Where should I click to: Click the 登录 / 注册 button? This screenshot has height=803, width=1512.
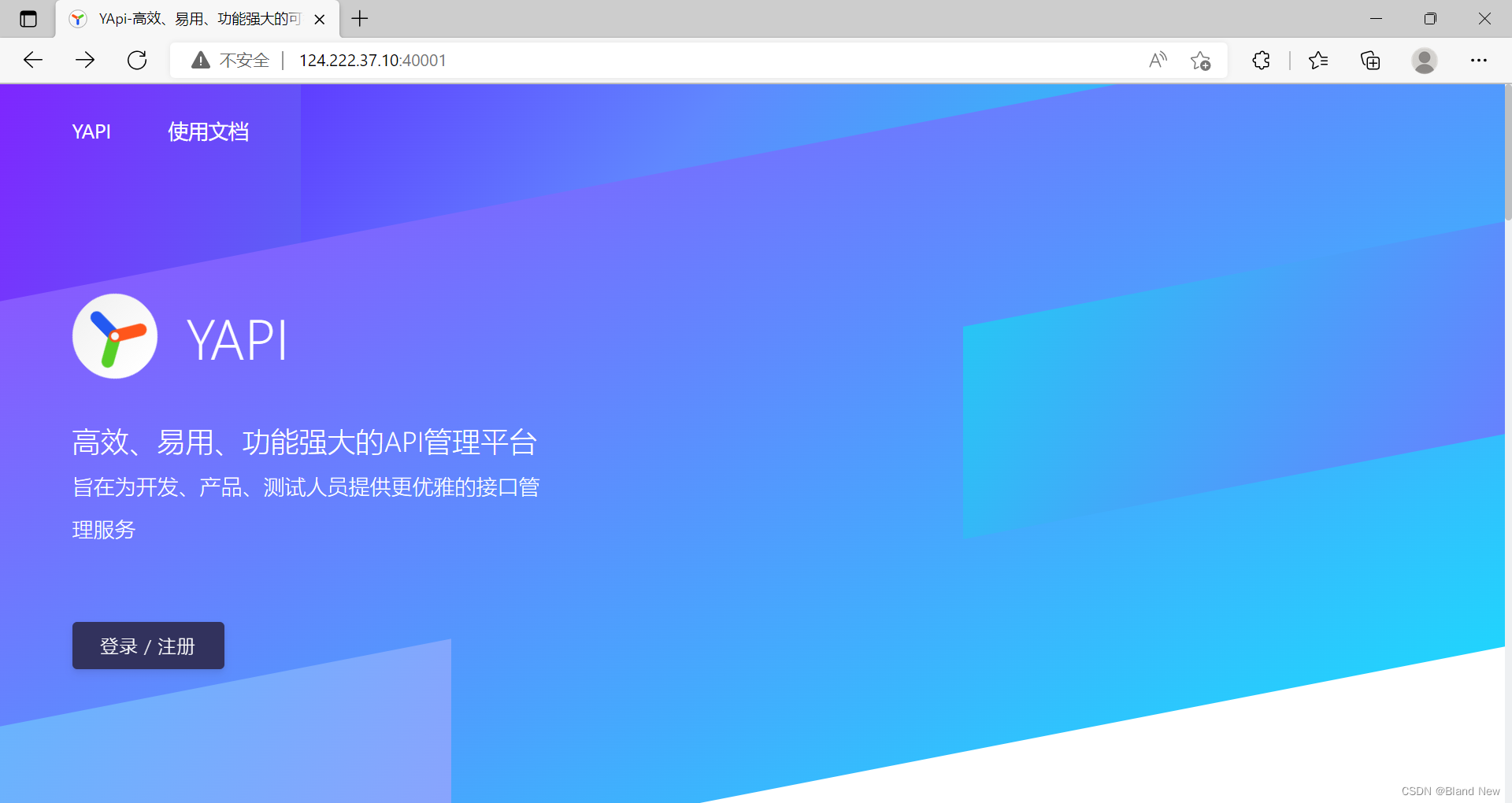[148, 646]
